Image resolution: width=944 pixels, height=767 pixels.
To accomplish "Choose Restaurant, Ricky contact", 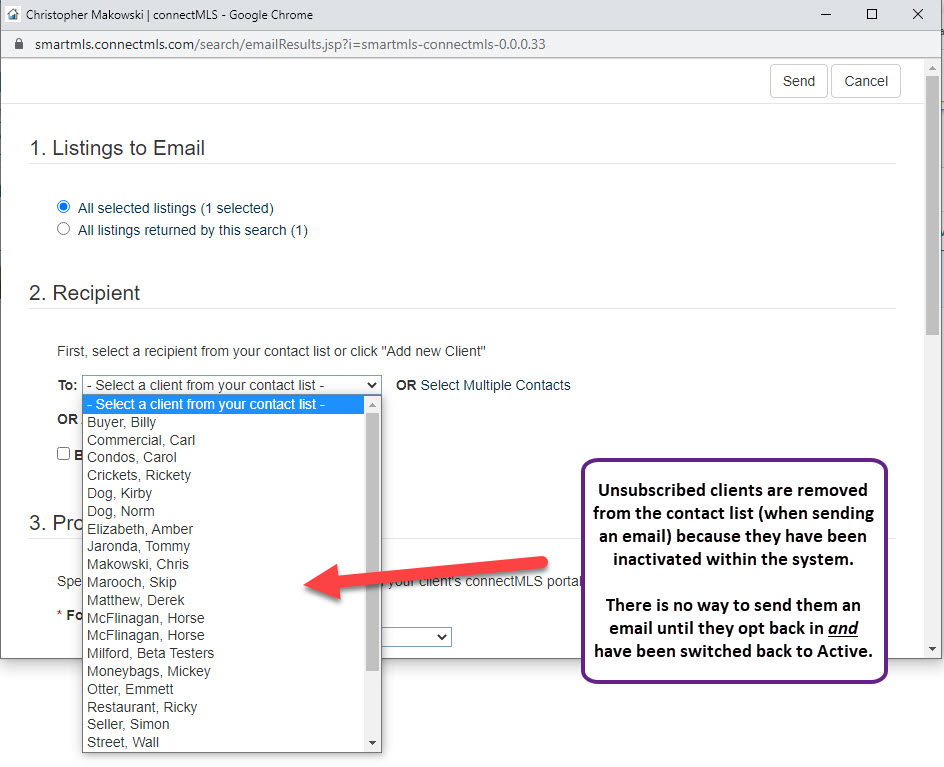I will coord(223,707).
